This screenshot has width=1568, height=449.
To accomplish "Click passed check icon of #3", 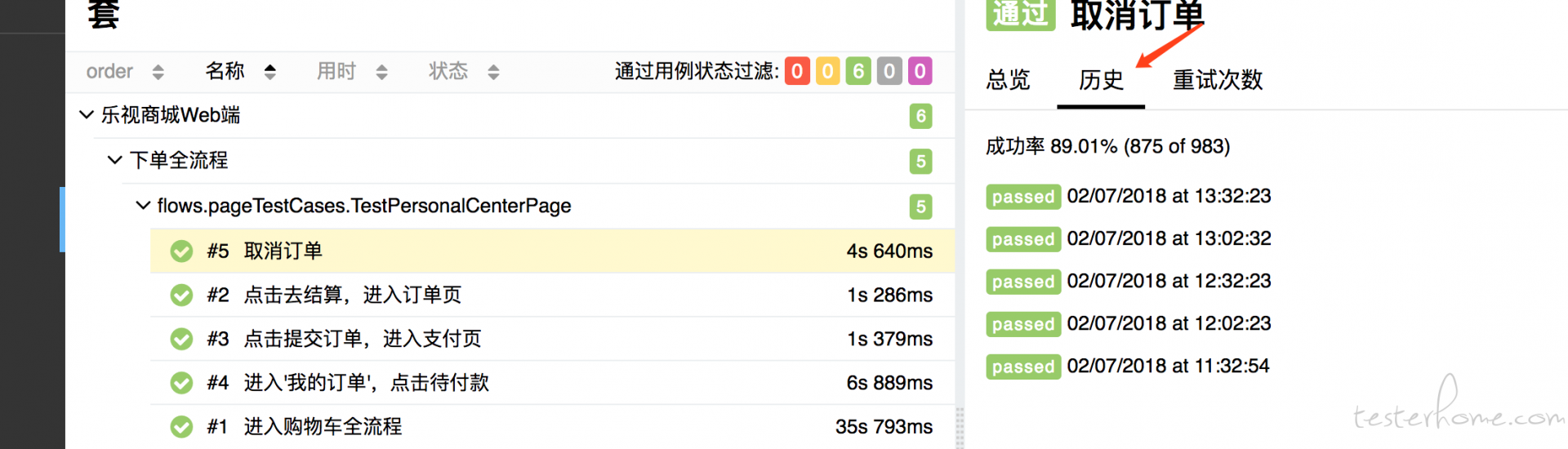I will 181,339.
